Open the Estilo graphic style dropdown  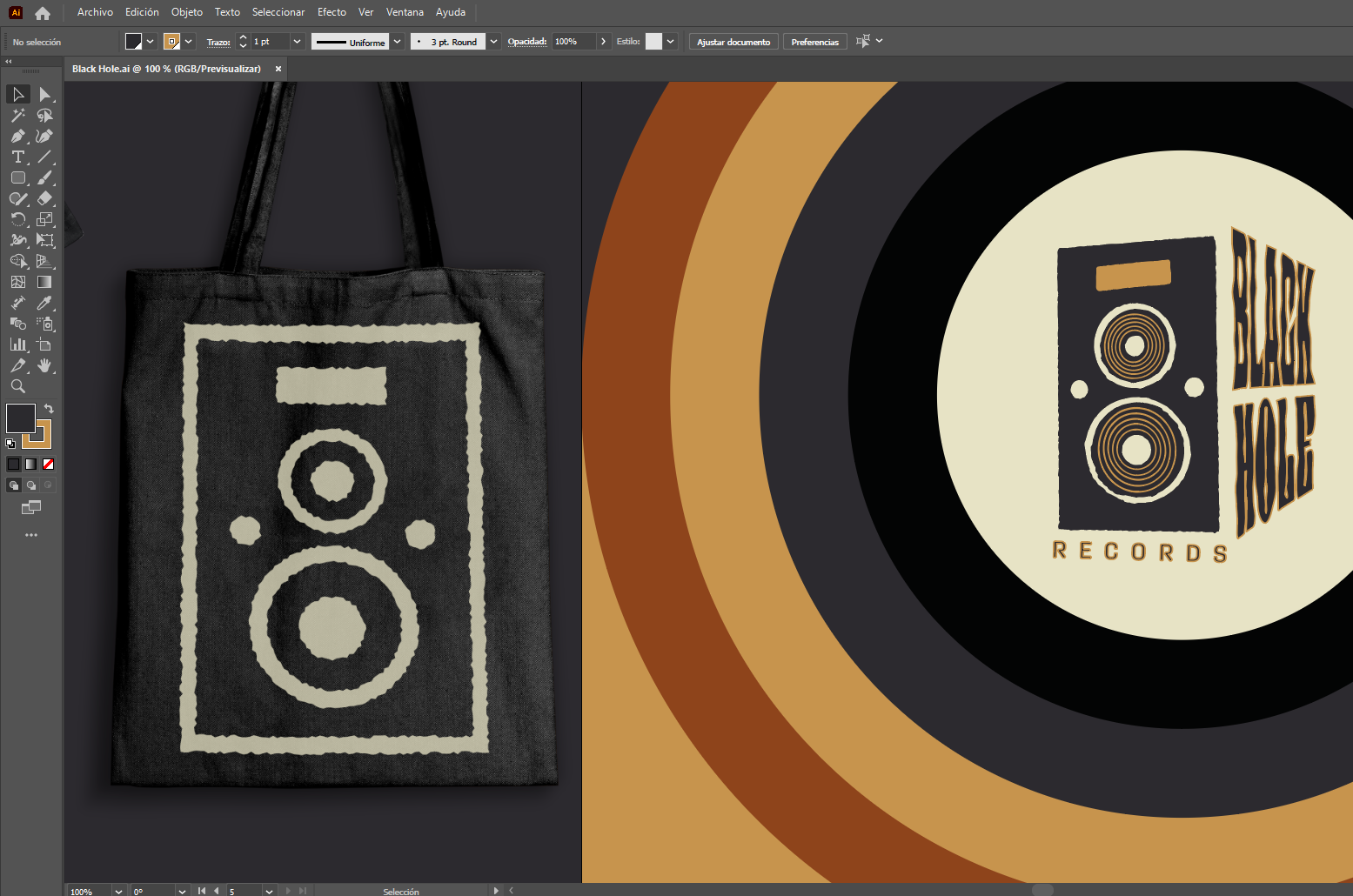click(x=671, y=42)
